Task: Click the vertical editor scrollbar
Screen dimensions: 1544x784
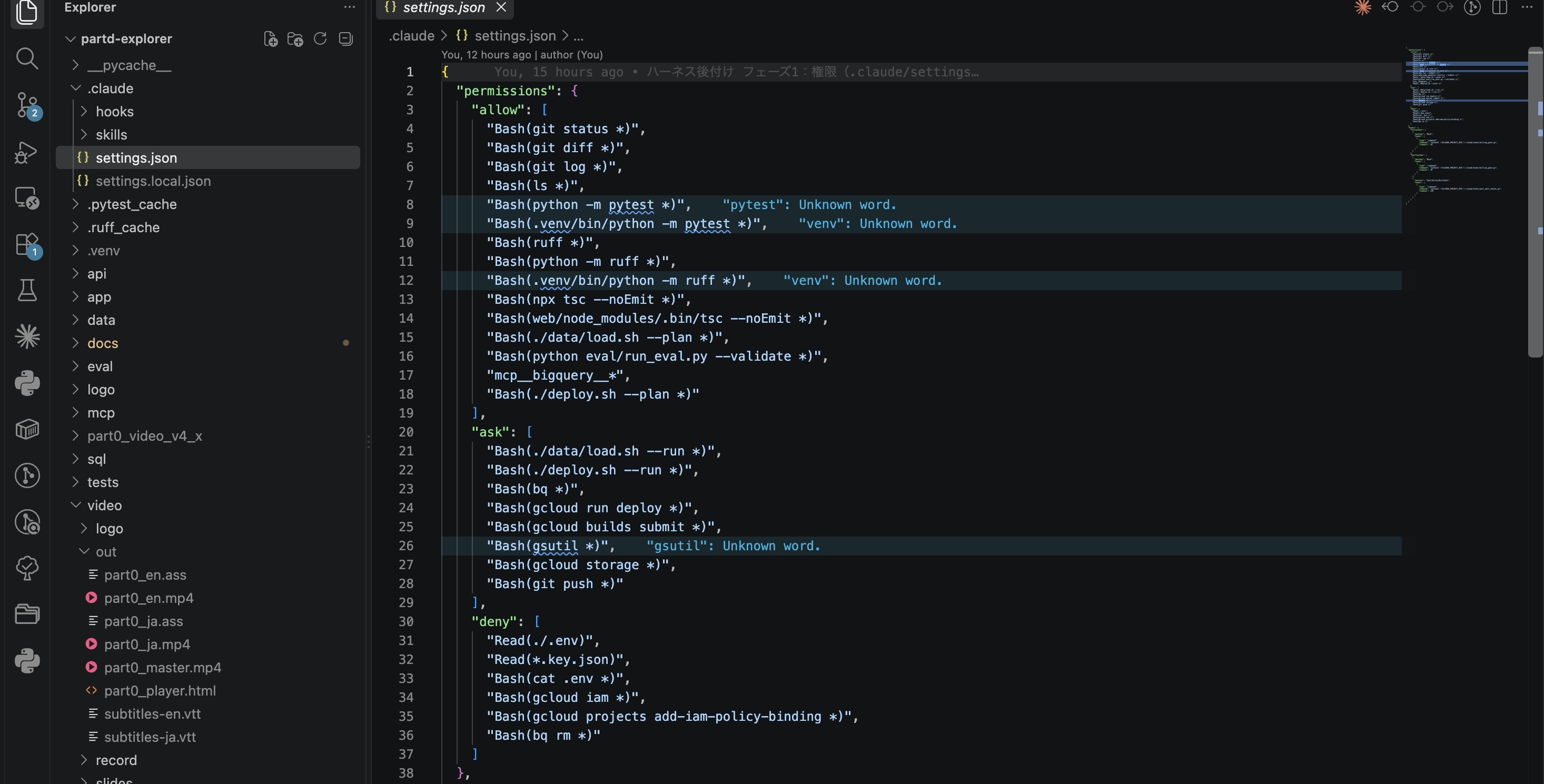Action: coord(1536,204)
